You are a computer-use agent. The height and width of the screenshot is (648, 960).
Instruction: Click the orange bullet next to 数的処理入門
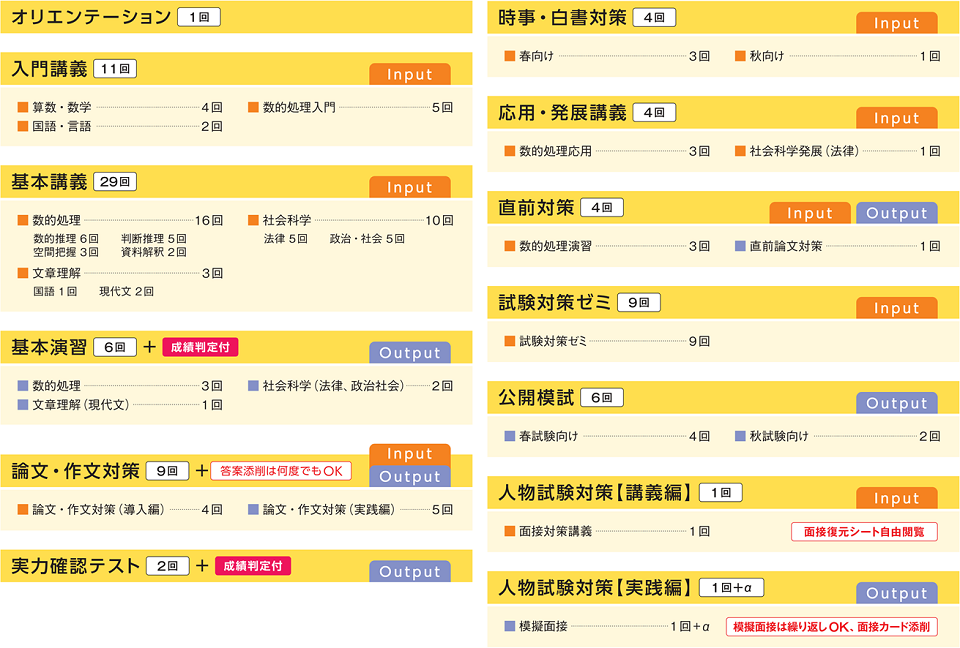point(254,107)
